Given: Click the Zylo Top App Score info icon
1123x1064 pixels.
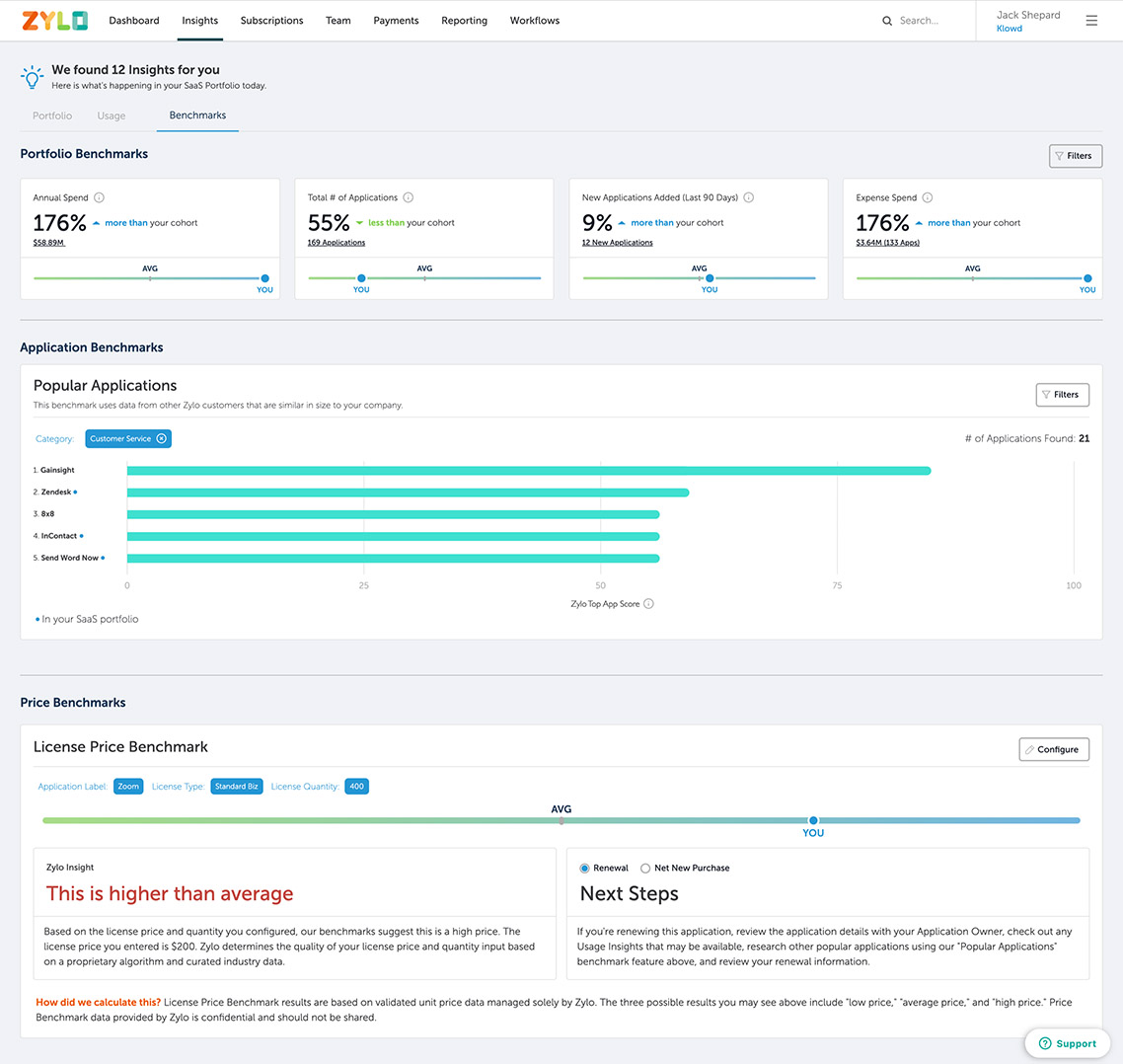Looking at the screenshot, I should tap(649, 604).
